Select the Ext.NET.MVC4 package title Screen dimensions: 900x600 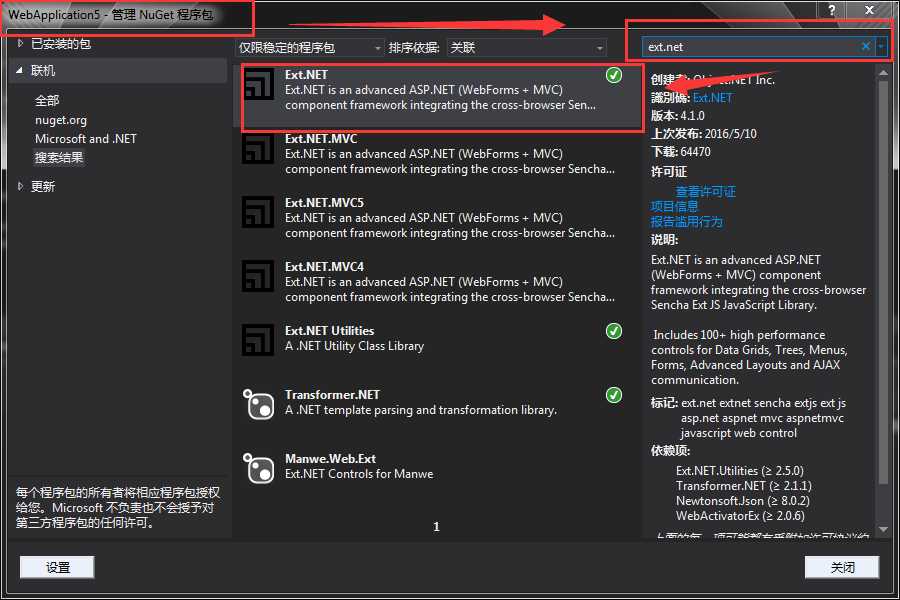tap(324, 267)
